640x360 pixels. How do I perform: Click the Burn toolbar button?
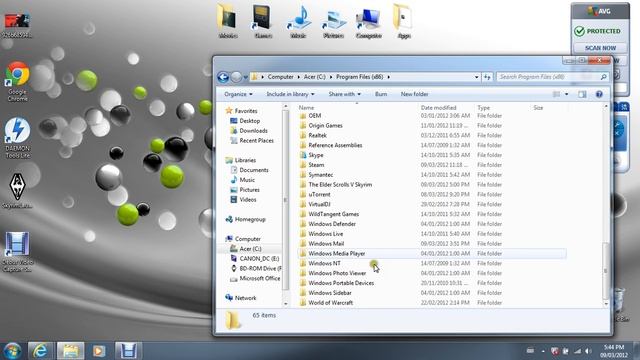[x=381, y=94]
